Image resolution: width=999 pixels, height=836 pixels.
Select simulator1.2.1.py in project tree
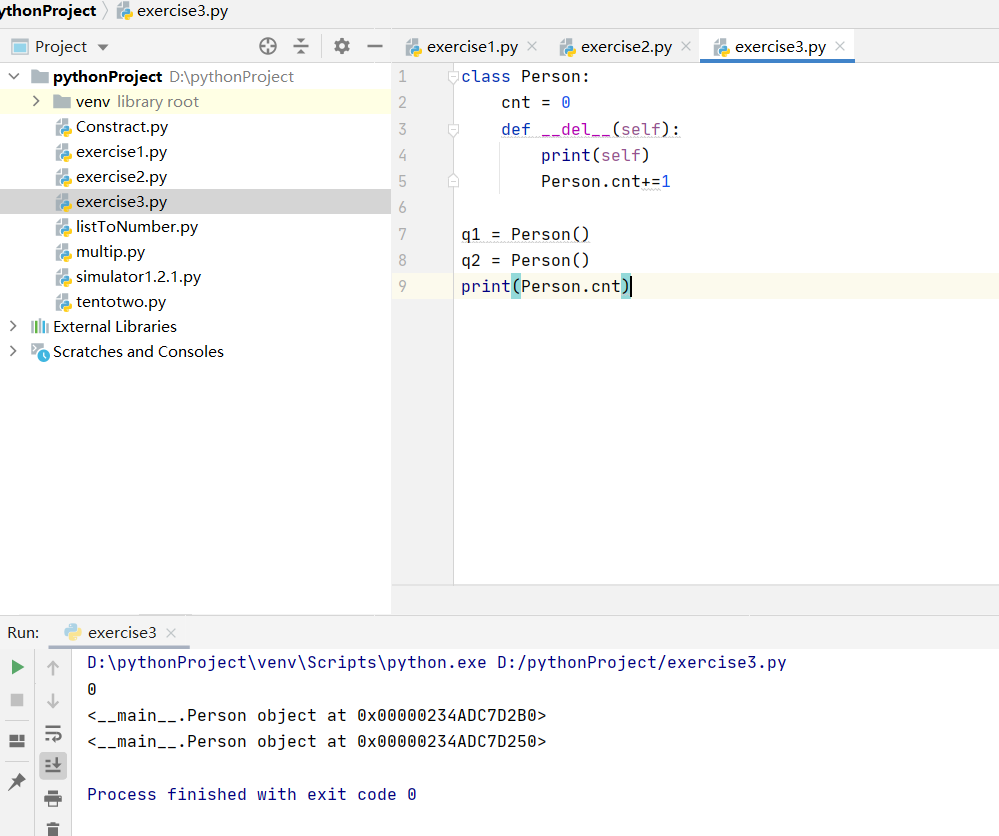coord(138,277)
